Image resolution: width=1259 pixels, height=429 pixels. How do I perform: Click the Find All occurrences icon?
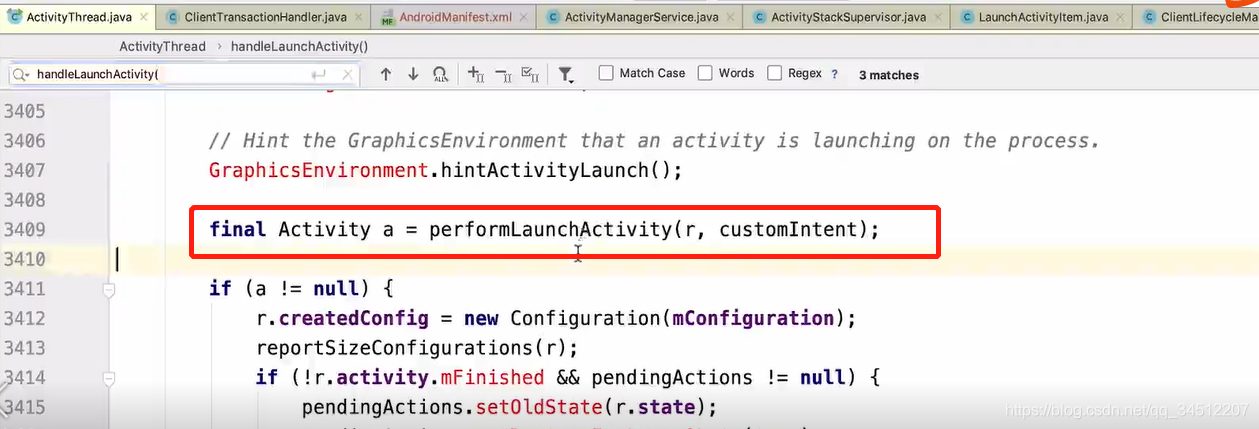[441, 74]
